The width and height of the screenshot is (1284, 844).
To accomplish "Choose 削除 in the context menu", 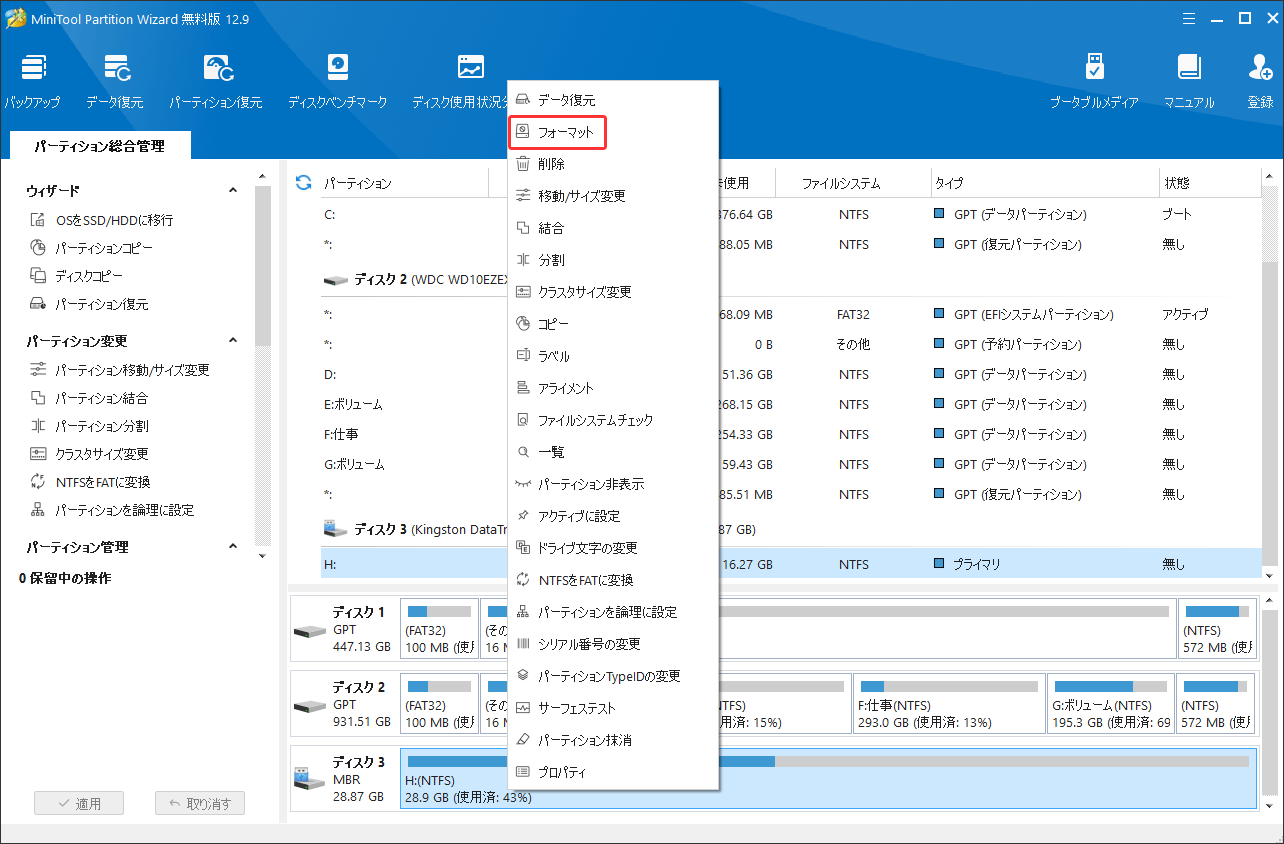I will point(612,164).
